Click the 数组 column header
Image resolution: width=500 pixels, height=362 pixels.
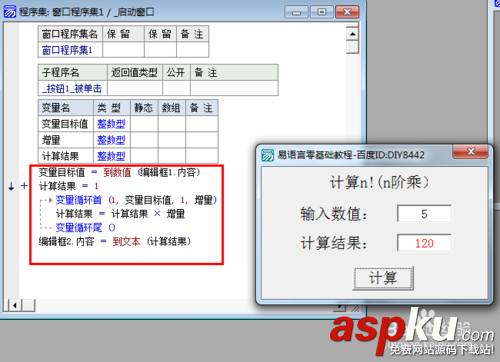coord(171,108)
